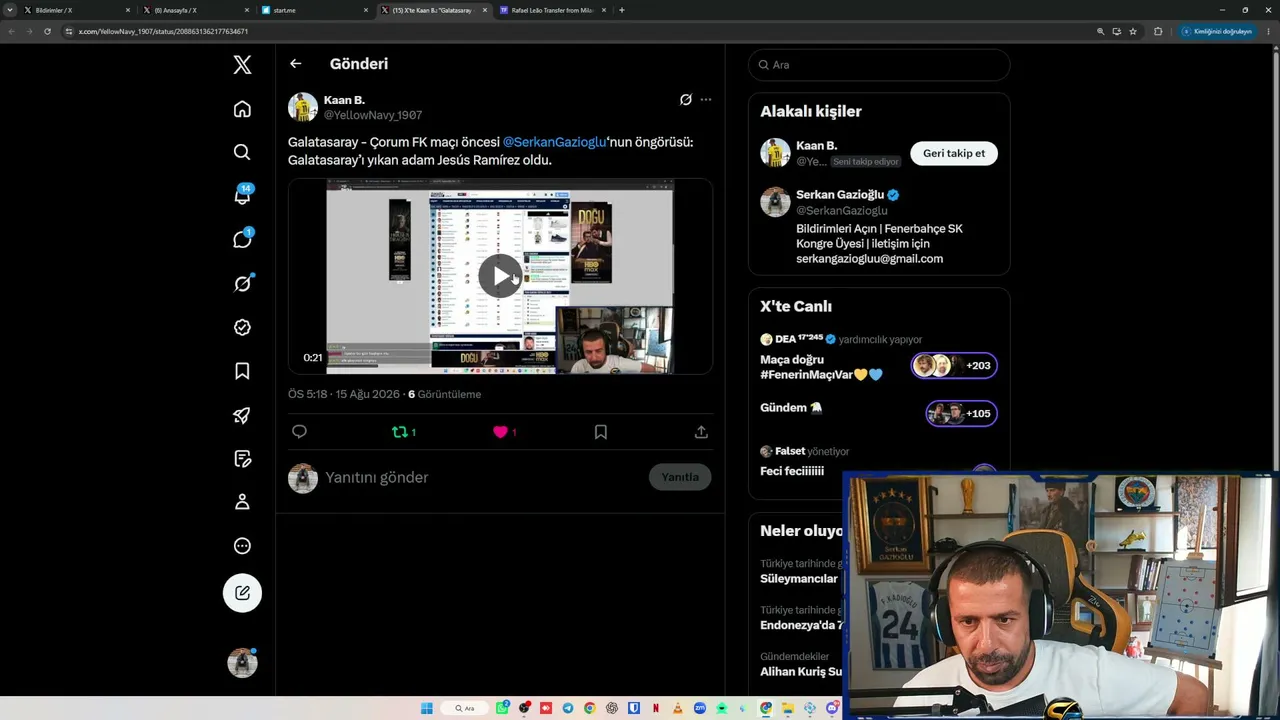This screenshot has height=720, width=1280.
Task: Share the post with the upload icon
Action: click(701, 432)
